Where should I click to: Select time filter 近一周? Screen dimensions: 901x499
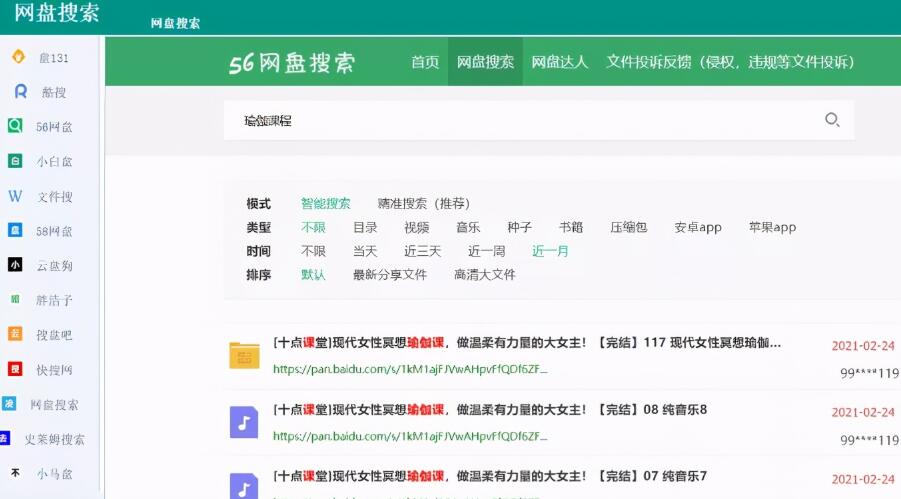coord(486,251)
